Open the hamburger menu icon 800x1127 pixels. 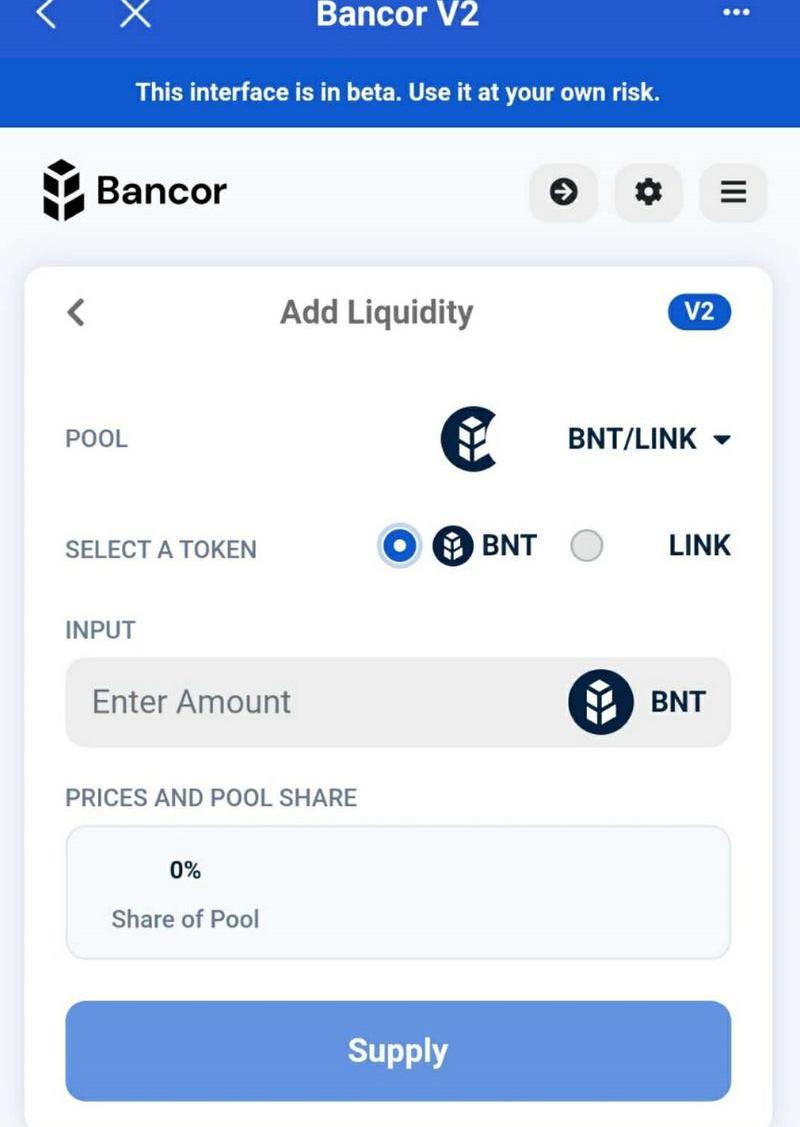point(733,192)
